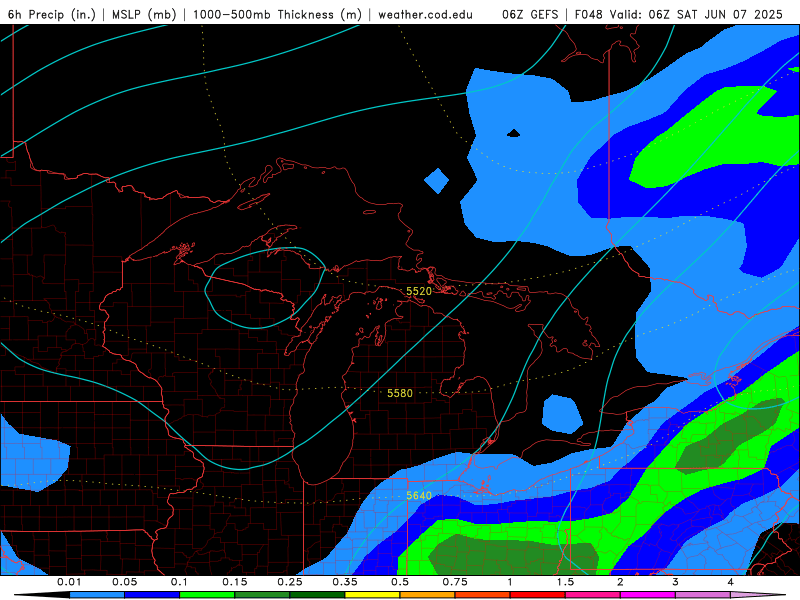This screenshot has width=800, height=600.
Task: Click the yellow 0.35–0.5 legend swatch
Action: [x=372, y=595]
